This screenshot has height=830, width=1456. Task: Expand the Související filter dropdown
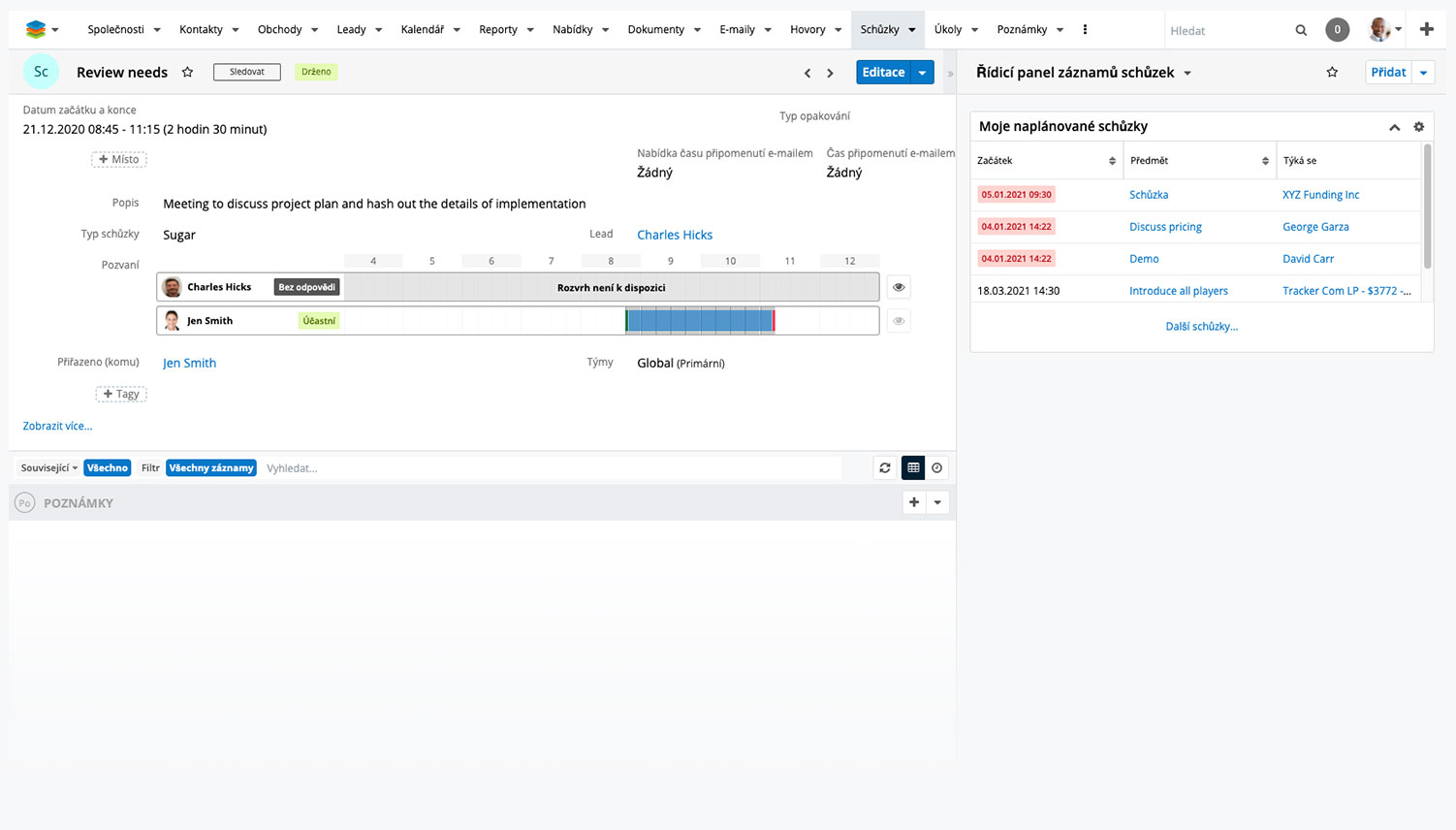pyautogui.click(x=49, y=468)
